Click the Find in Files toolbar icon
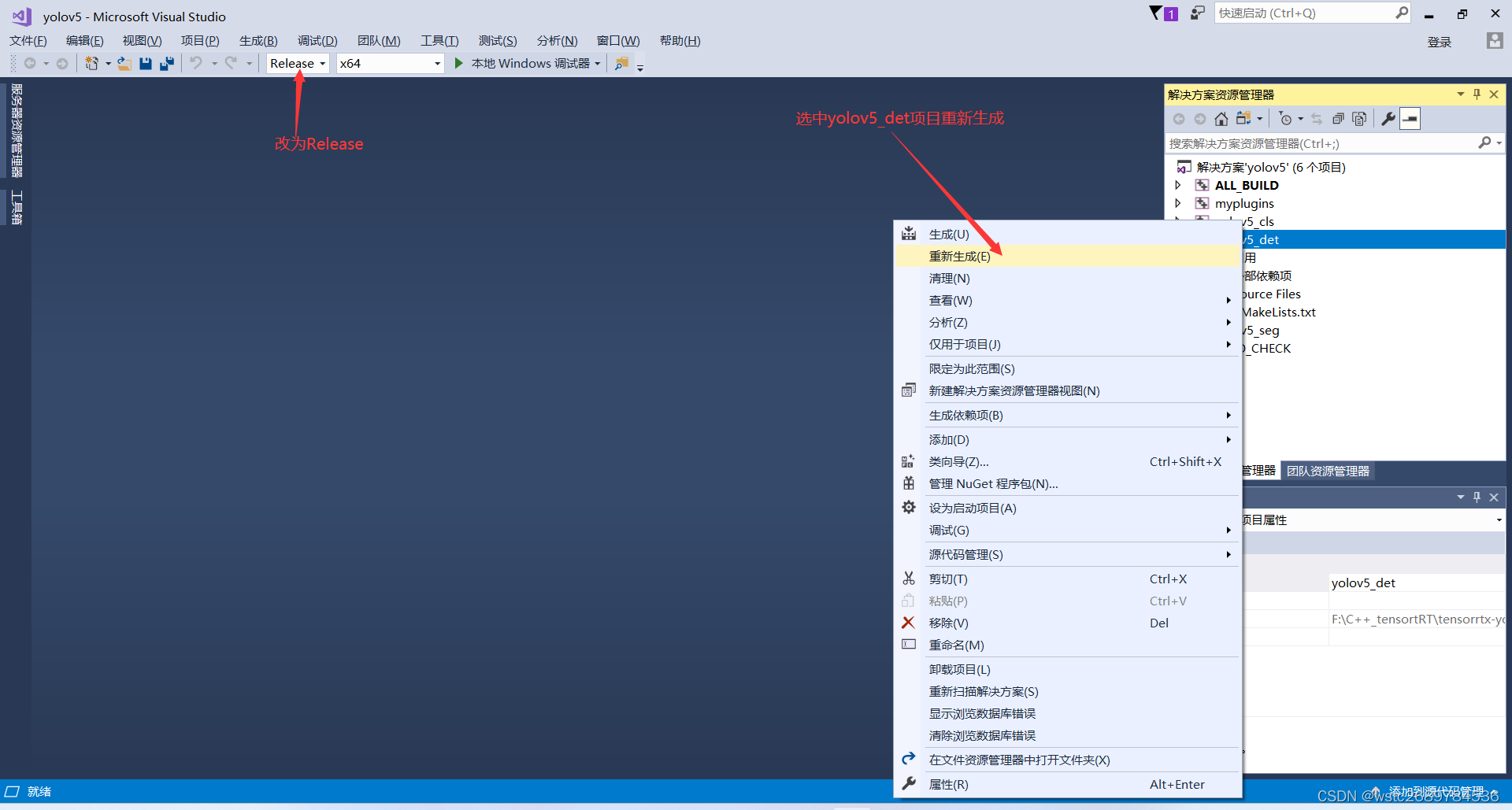 point(621,63)
